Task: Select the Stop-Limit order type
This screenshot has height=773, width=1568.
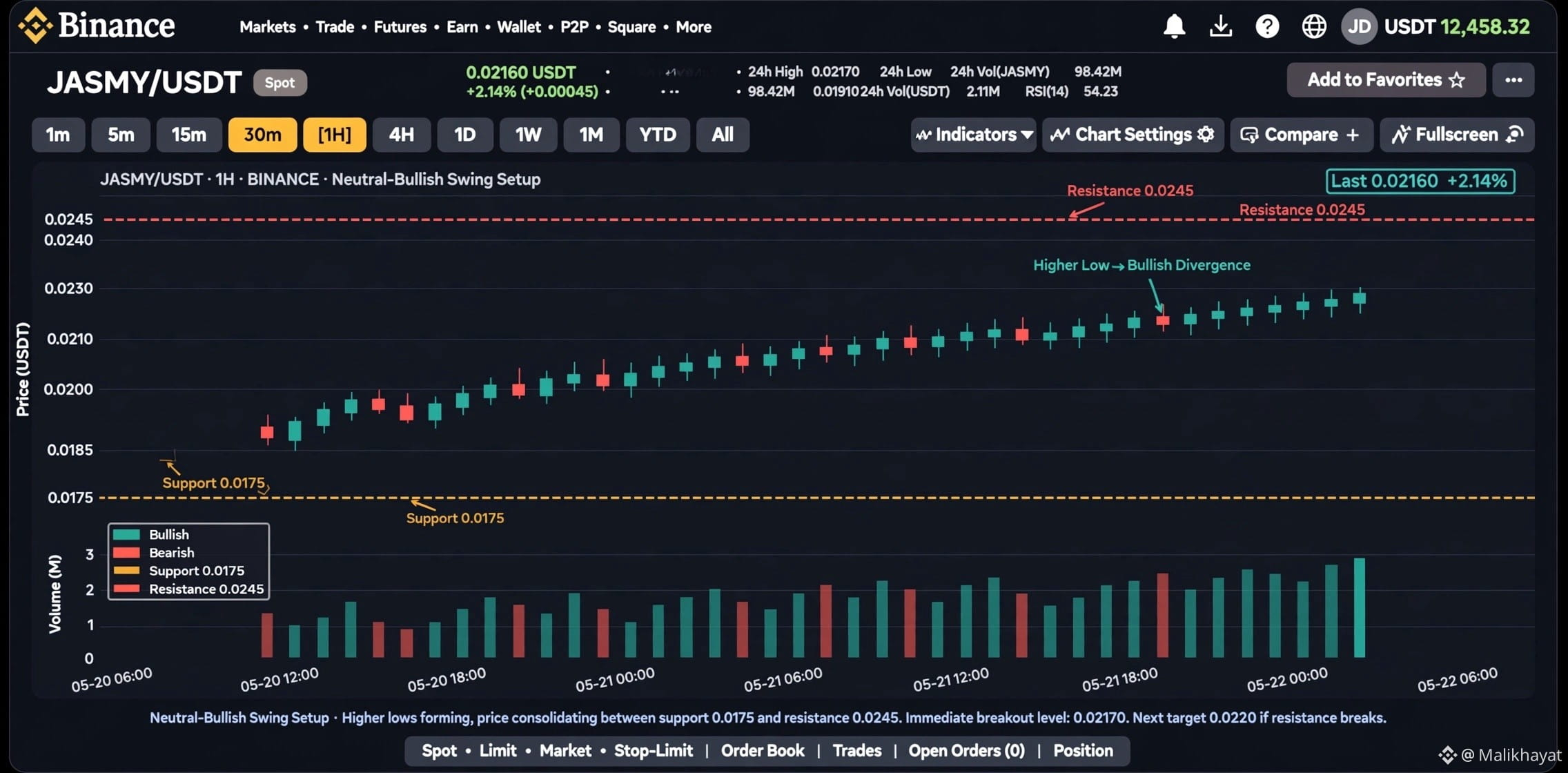Action: coord(654,750)
